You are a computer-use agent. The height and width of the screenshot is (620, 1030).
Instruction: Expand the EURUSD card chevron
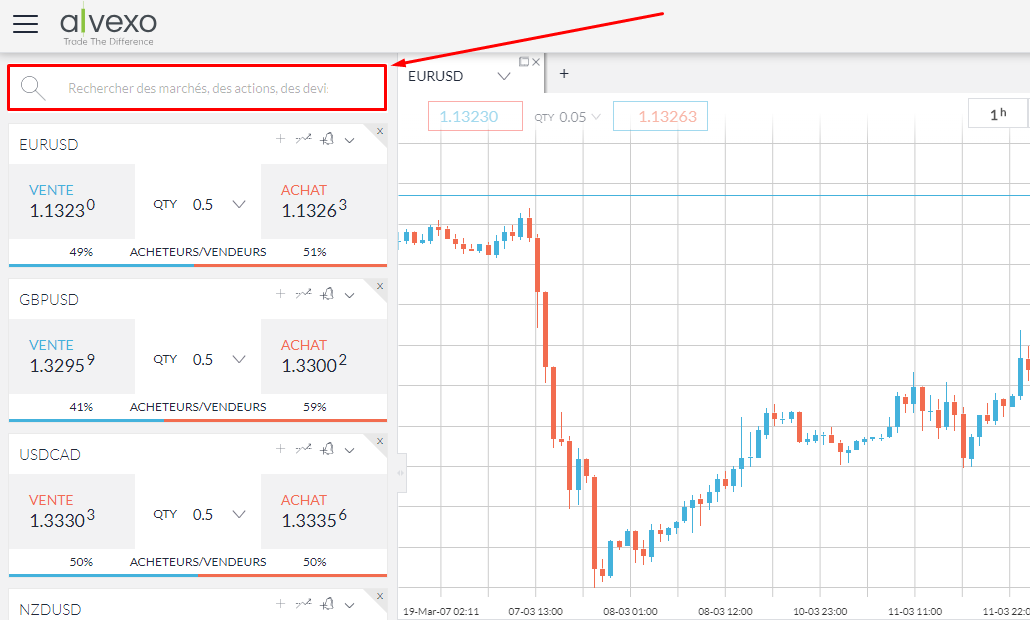(349, 140)
